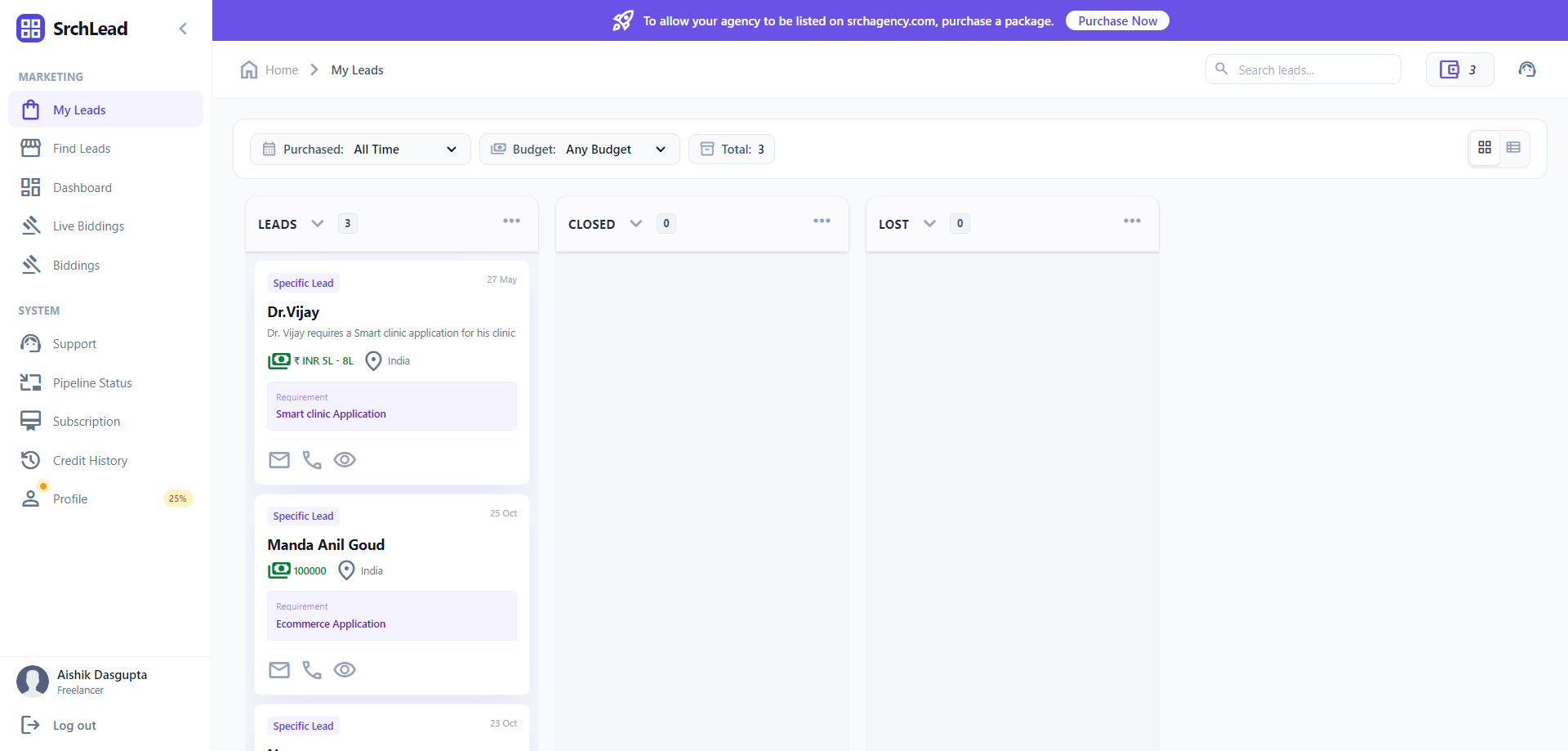Expand the LOST column chevron
This screenshot has height=751, width=1568.
[929, 223]
